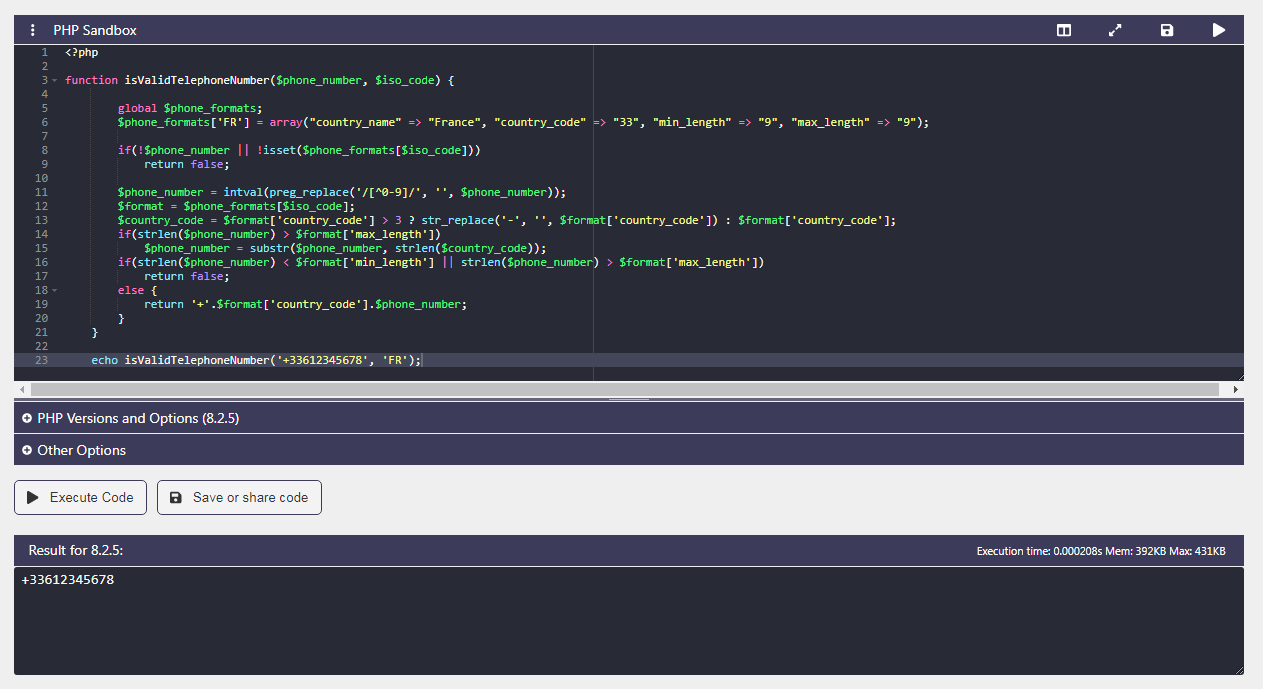Expand the editor to fullscreen
The height and width of the screenshot is (689, 1263).
pos(1115,30)
